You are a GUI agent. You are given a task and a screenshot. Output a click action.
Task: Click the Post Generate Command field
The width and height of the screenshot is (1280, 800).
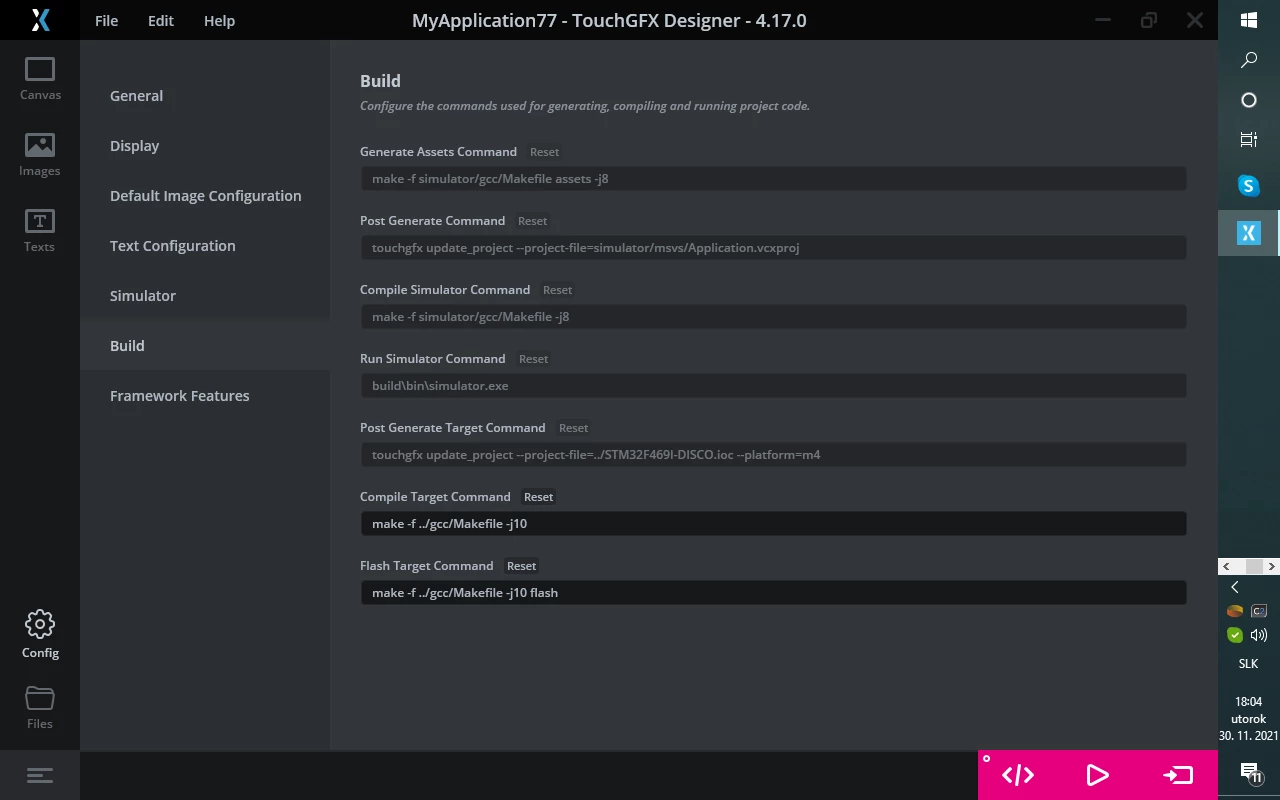[773, 248]
